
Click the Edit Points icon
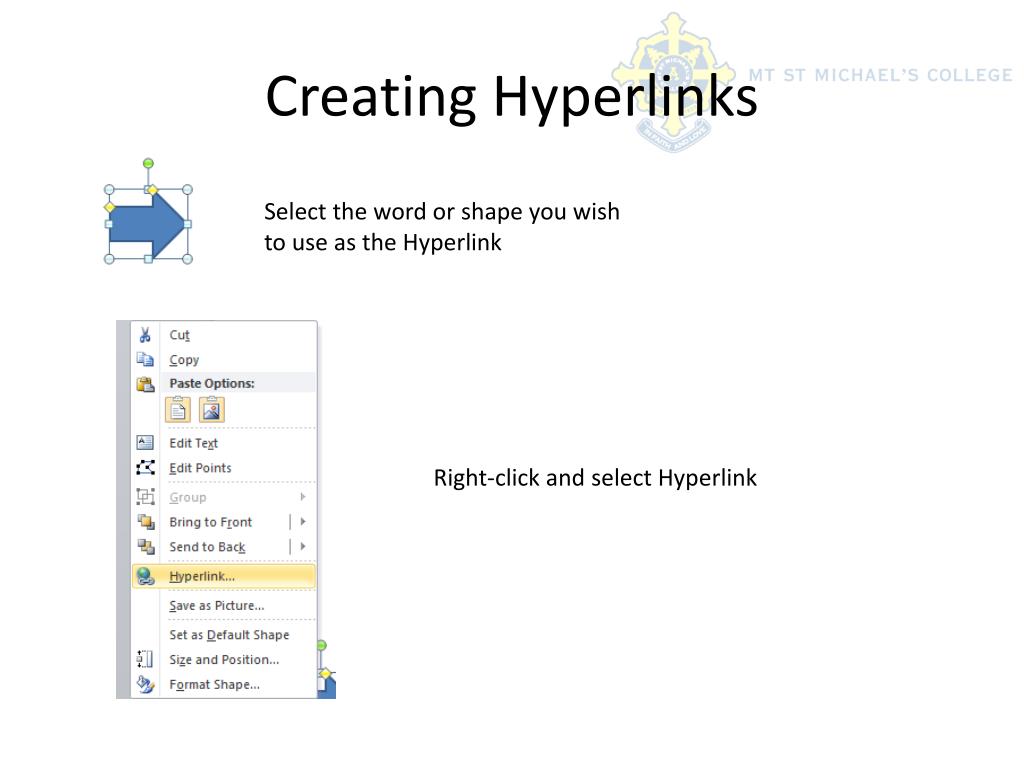click(145, 468)
